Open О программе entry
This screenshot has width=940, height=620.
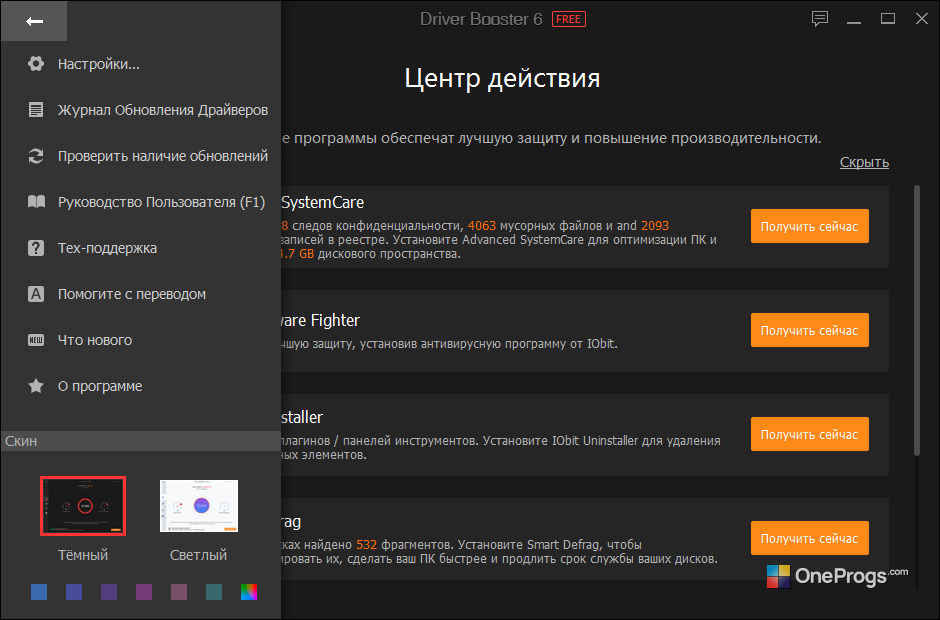[100, 386]
